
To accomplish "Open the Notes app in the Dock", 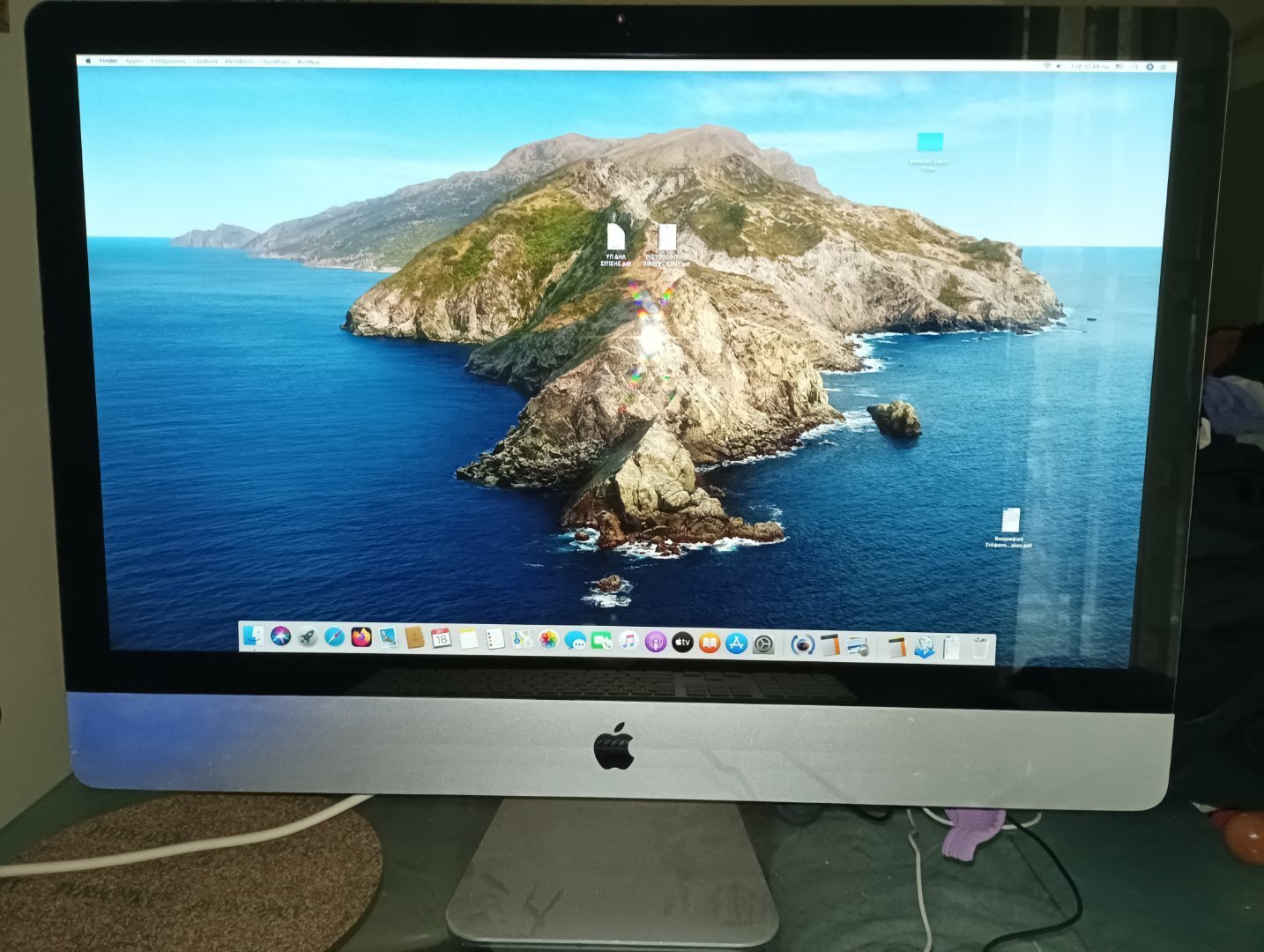I will (468, 639).
